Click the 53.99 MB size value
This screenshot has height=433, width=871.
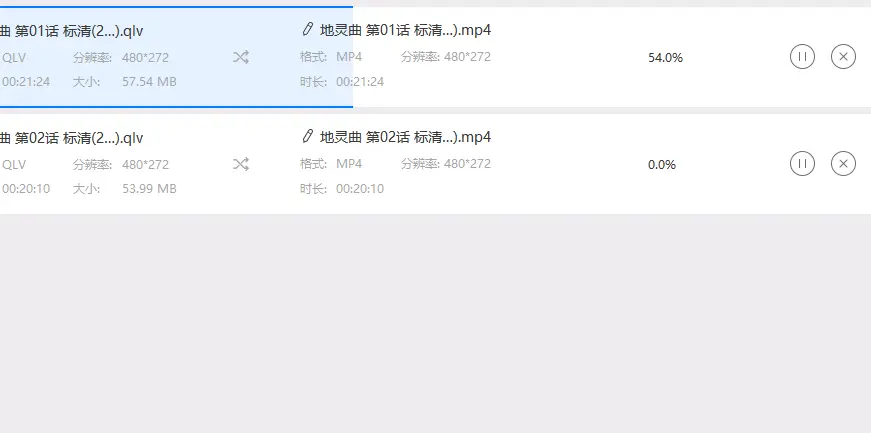(x=149, y=188)
